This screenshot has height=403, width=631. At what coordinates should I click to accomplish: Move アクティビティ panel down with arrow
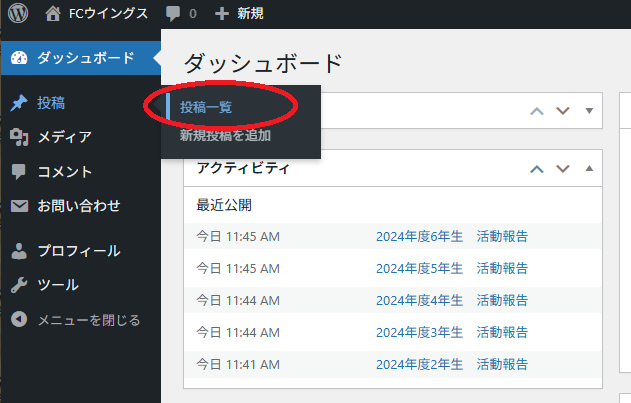pos(562,168)
